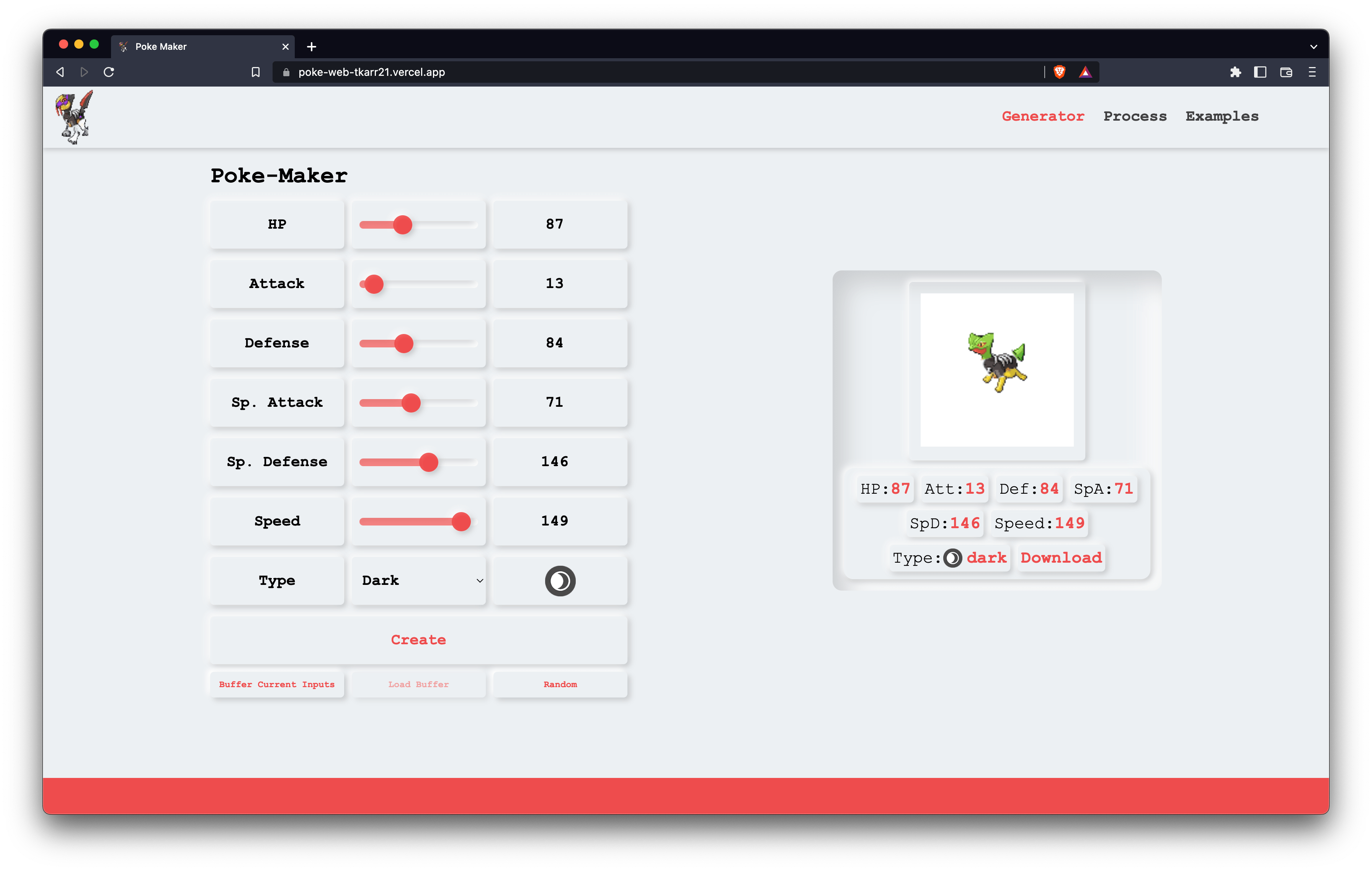Maximize the window with the green button

pyautogui.click(x=94, y=44)
